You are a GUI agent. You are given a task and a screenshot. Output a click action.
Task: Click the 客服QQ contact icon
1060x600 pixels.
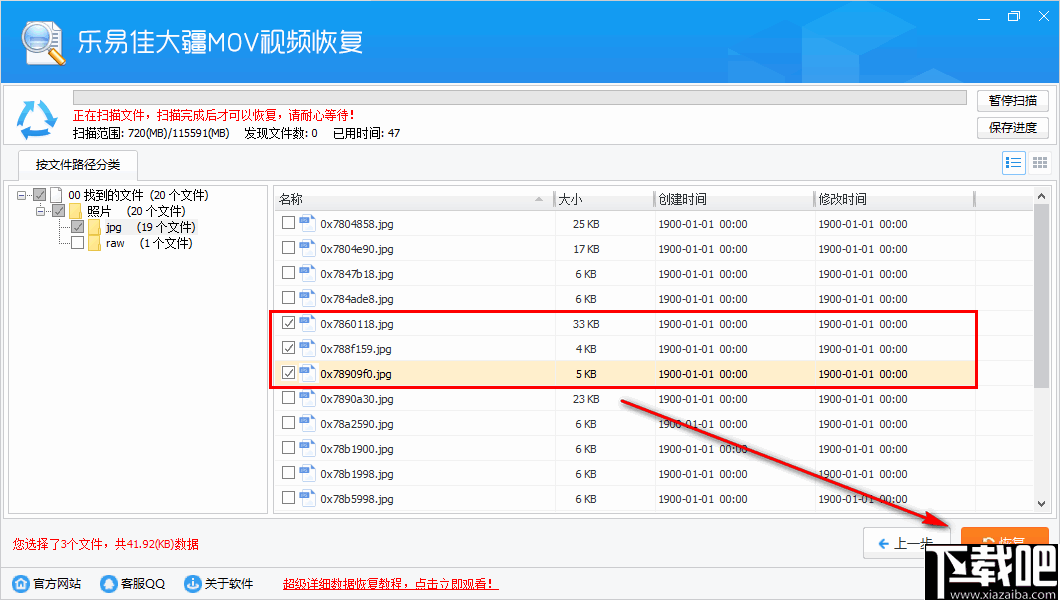(107, 584)
